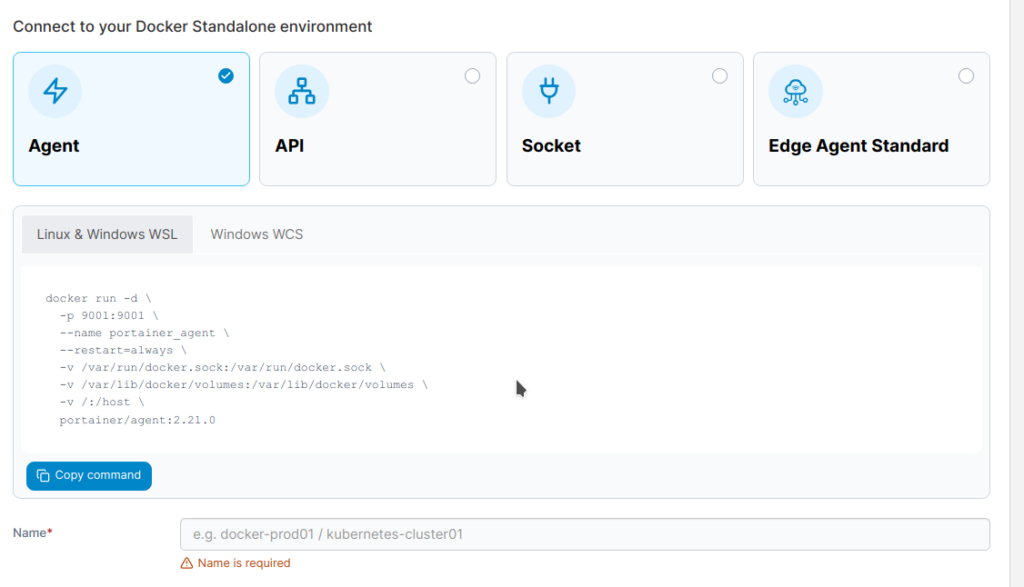Click the copy icon in Copy command button
The height and width of the screenshot is (587, 1024).
(43, 476)
